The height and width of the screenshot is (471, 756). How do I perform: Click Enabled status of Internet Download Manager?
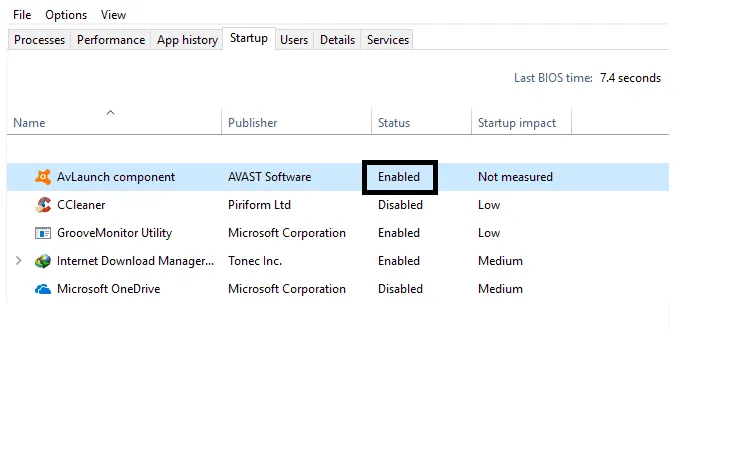tap(399, 261)
